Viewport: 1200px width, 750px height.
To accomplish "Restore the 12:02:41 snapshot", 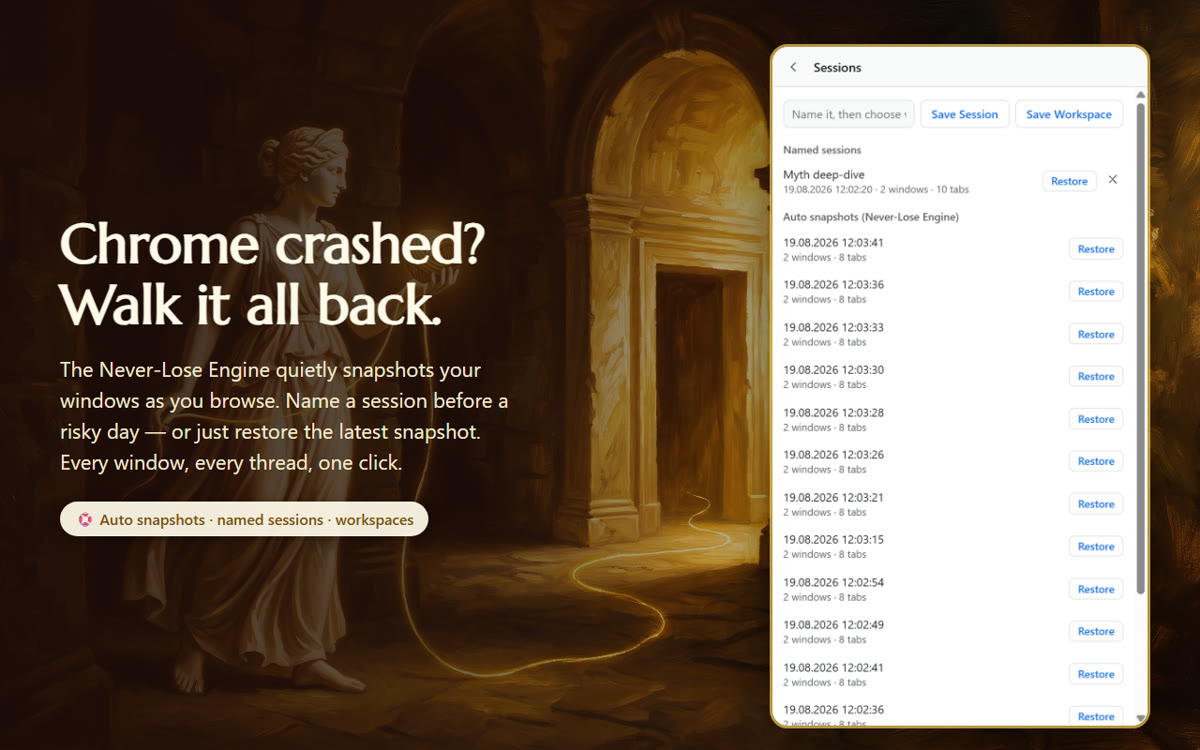I will coord(1096,674).
